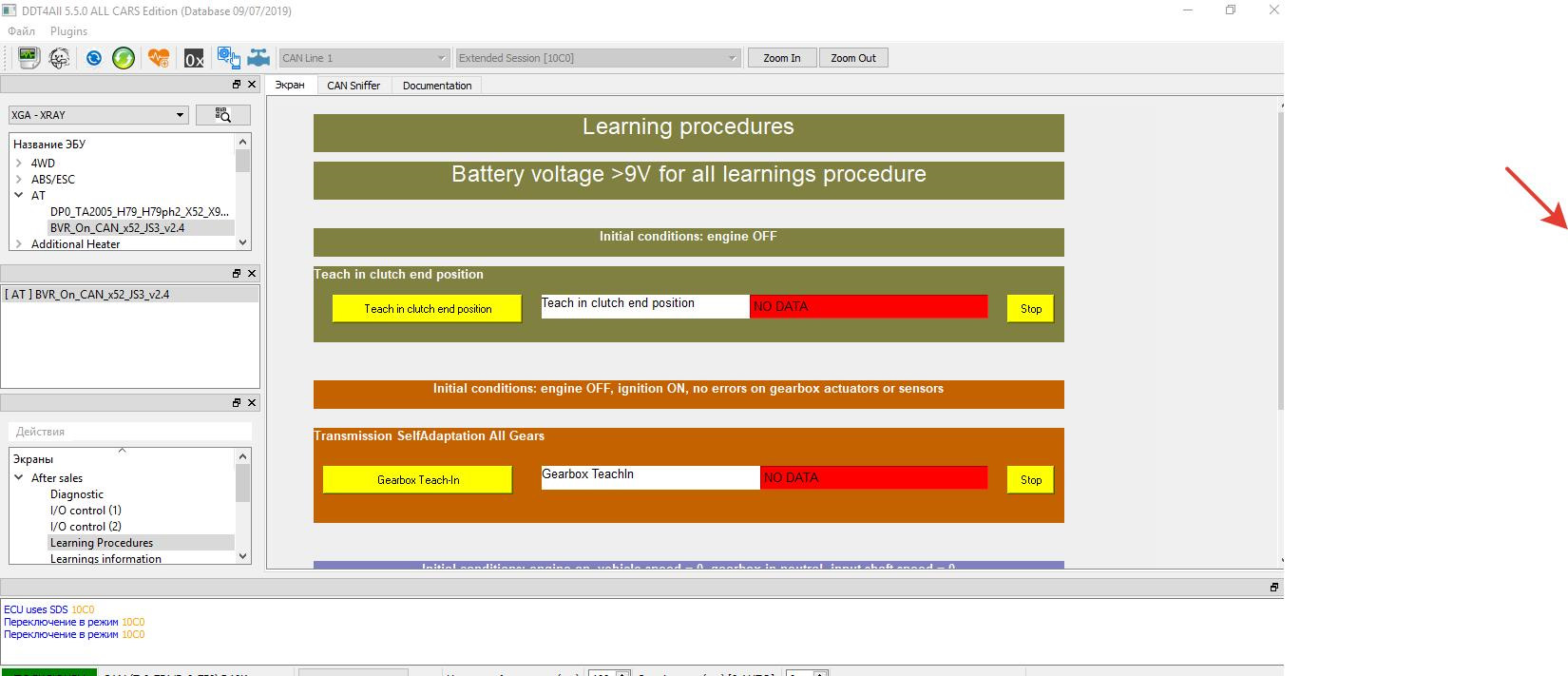Viewport: 1568px width, 676px height.
Task: Open the Plugins menu
Action: (x=68, y=31)
